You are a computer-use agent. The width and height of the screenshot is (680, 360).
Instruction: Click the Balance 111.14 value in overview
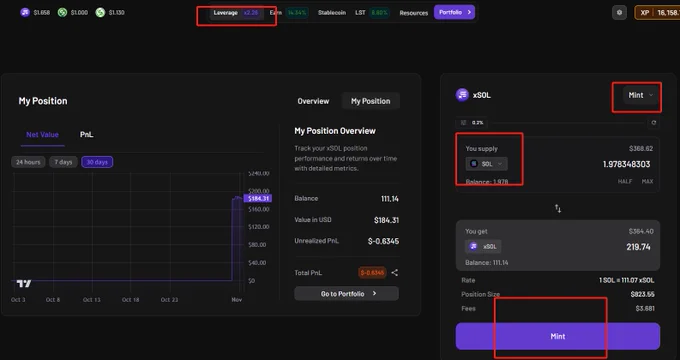tap(389, 199)
